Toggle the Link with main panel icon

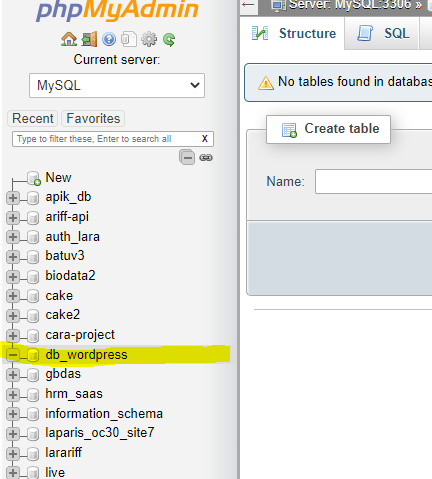click(x=206, y=157)
